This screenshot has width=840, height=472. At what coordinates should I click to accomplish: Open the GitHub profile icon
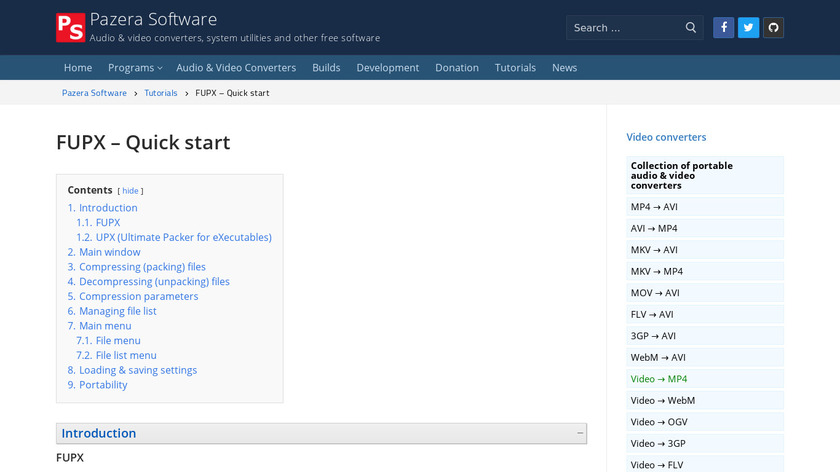[x=773, y=28]
